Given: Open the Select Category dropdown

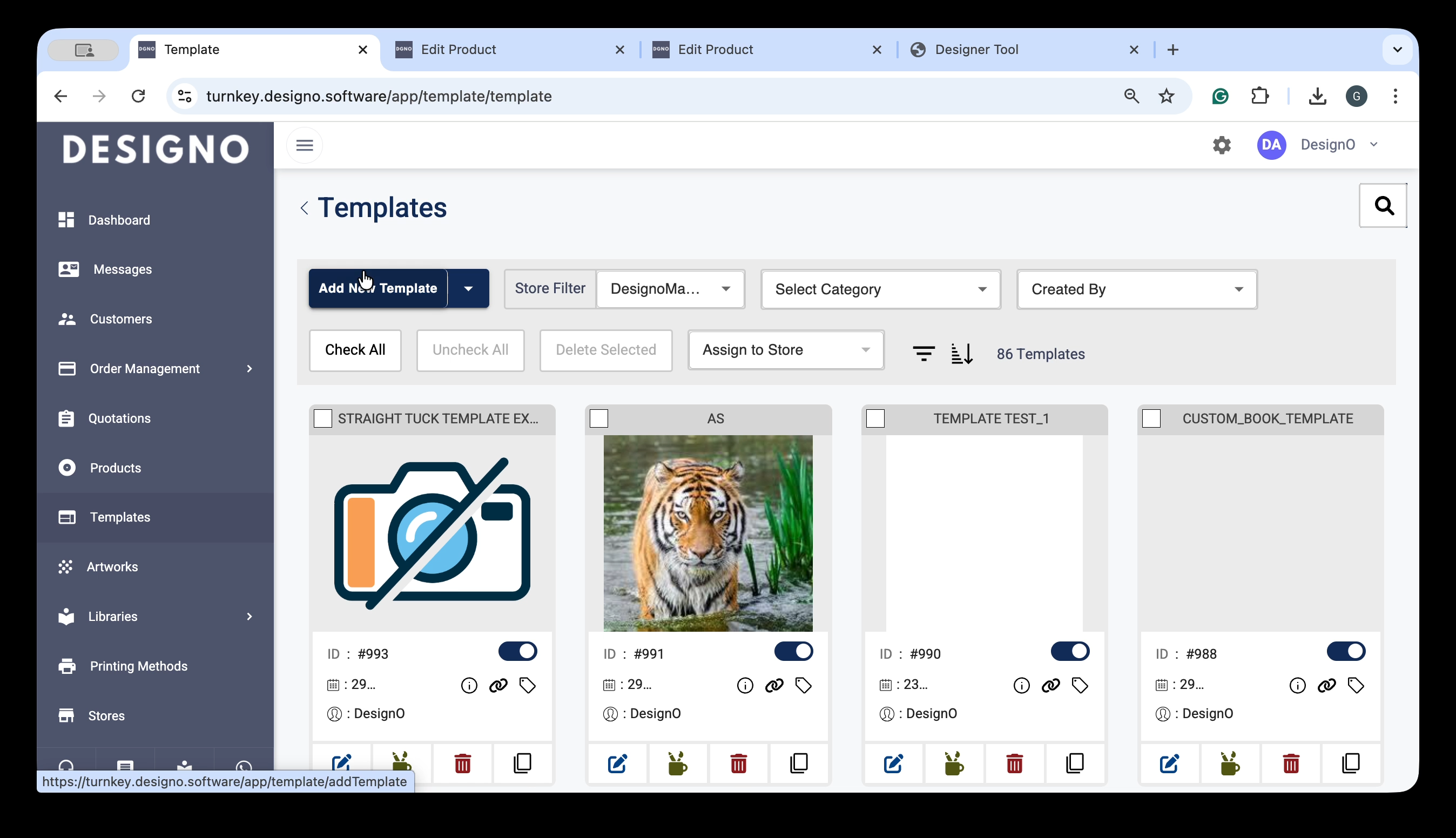Looking at the screenshot, I should (x=880, y=289).
